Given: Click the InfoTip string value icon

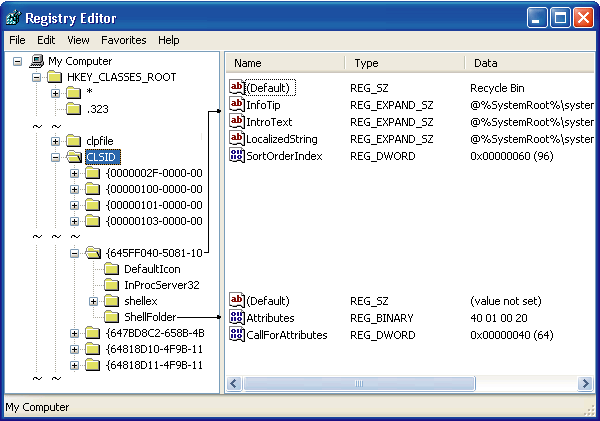Looking at the screenshot, I should (237, 105).
